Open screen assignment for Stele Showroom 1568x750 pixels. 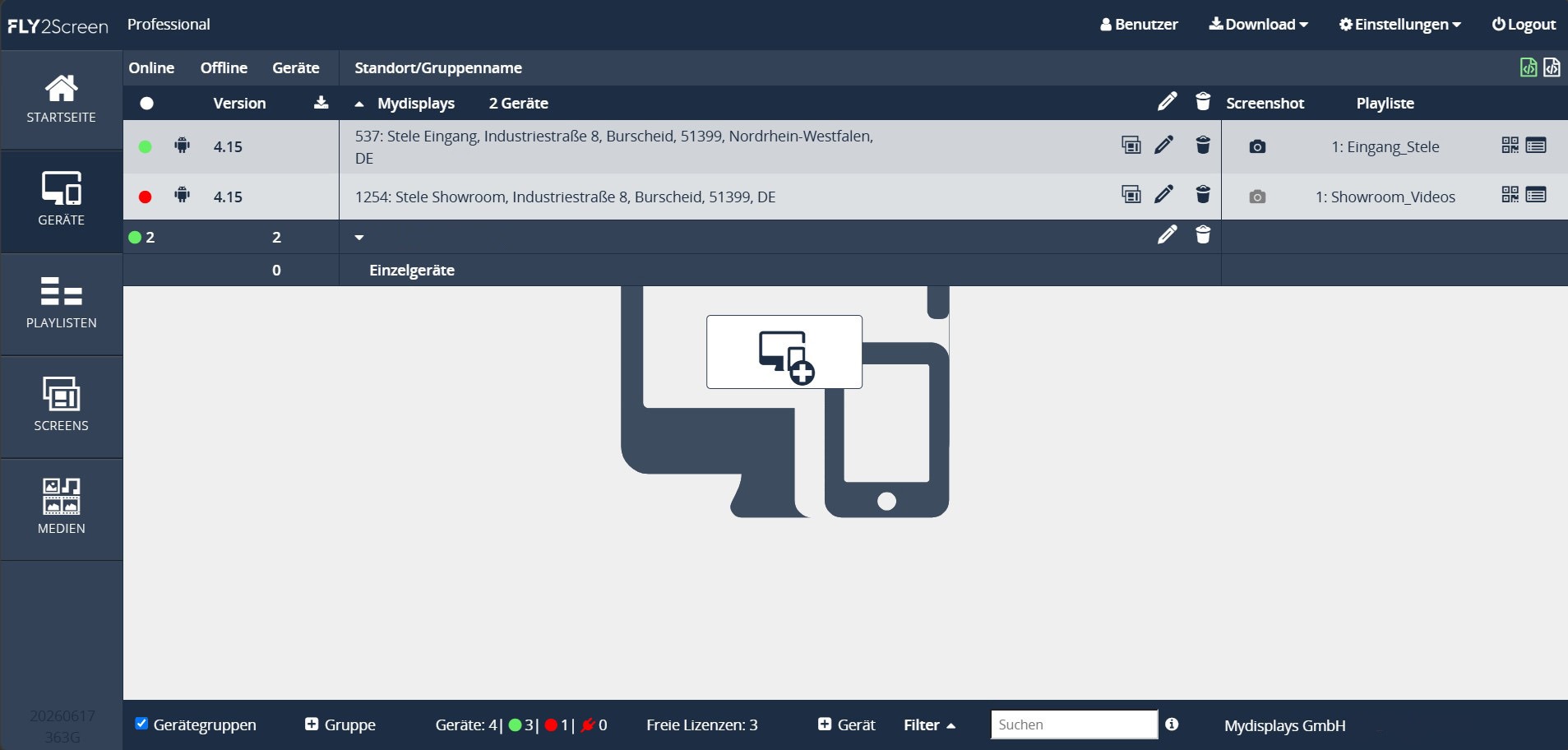(x=1131, y=195)
